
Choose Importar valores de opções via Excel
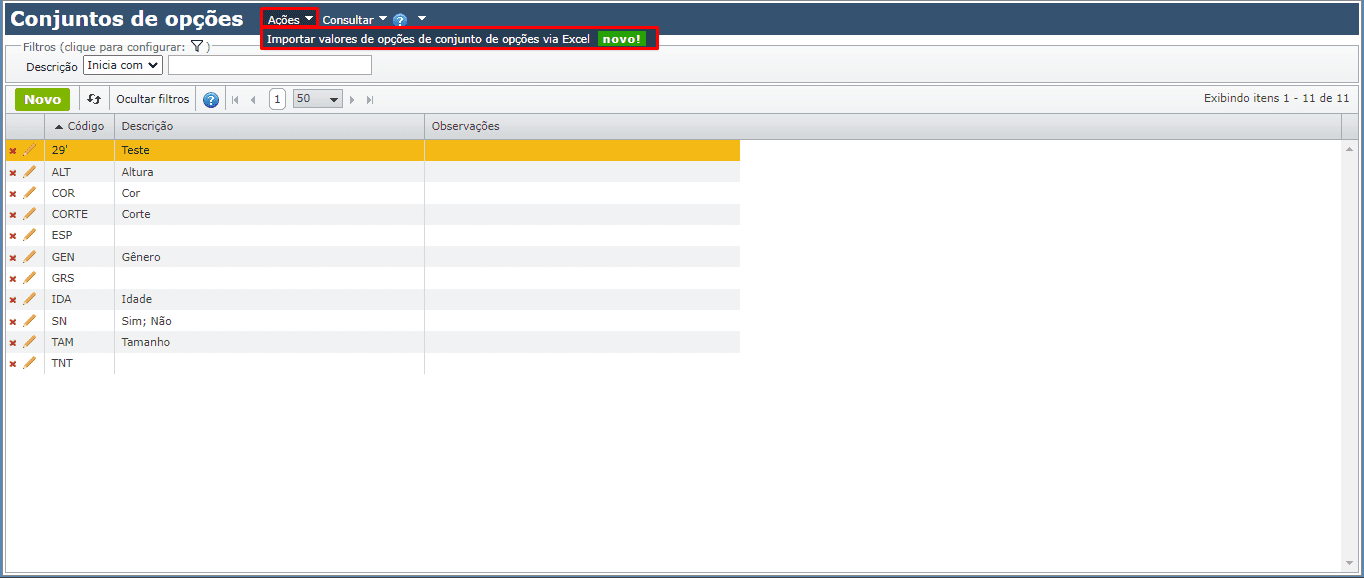[458, 39]
